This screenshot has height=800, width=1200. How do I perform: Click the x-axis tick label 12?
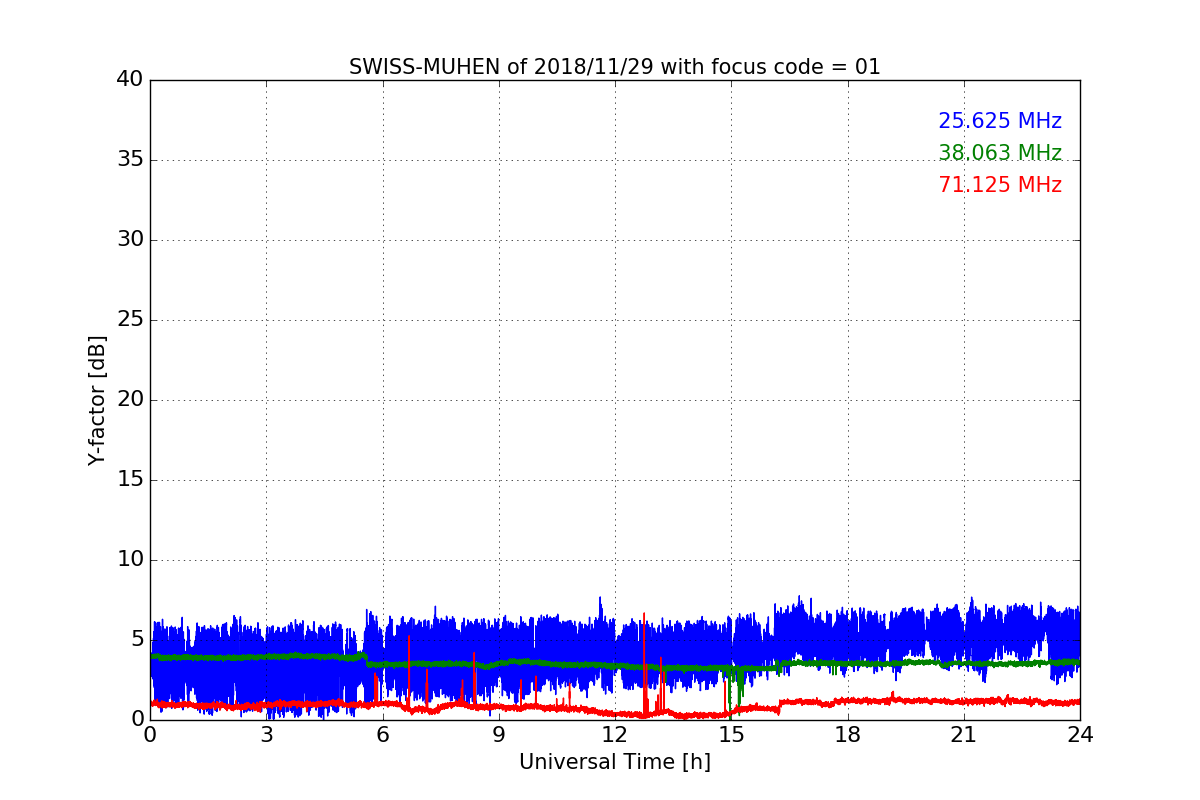(615, 735)
